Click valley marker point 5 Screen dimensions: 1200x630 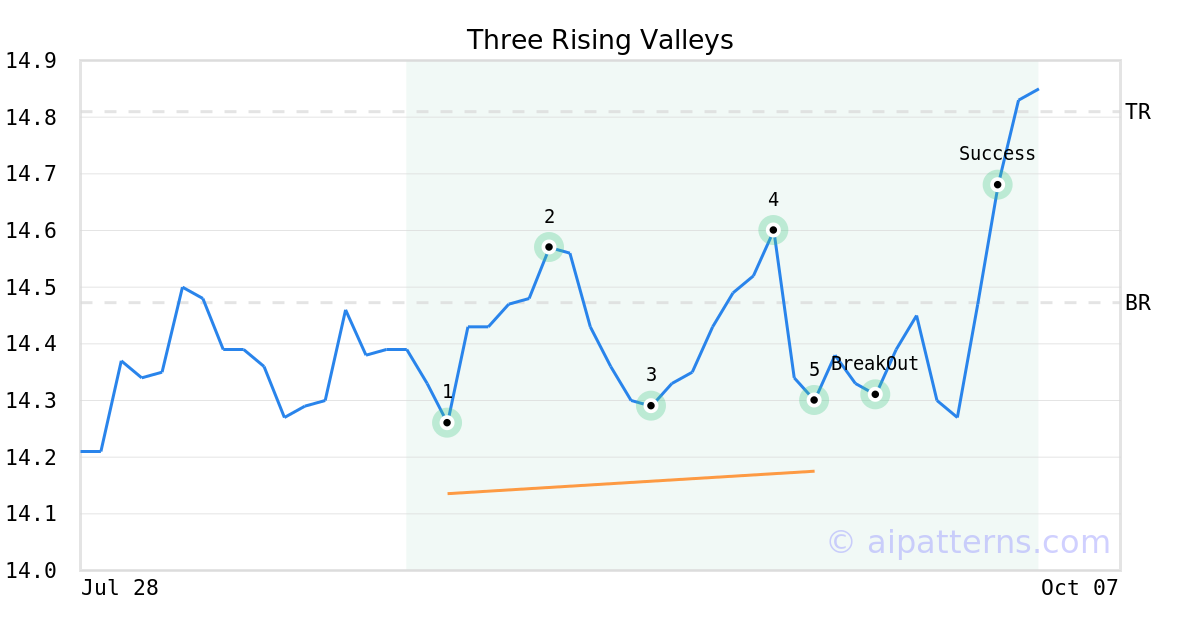(814, 400)
